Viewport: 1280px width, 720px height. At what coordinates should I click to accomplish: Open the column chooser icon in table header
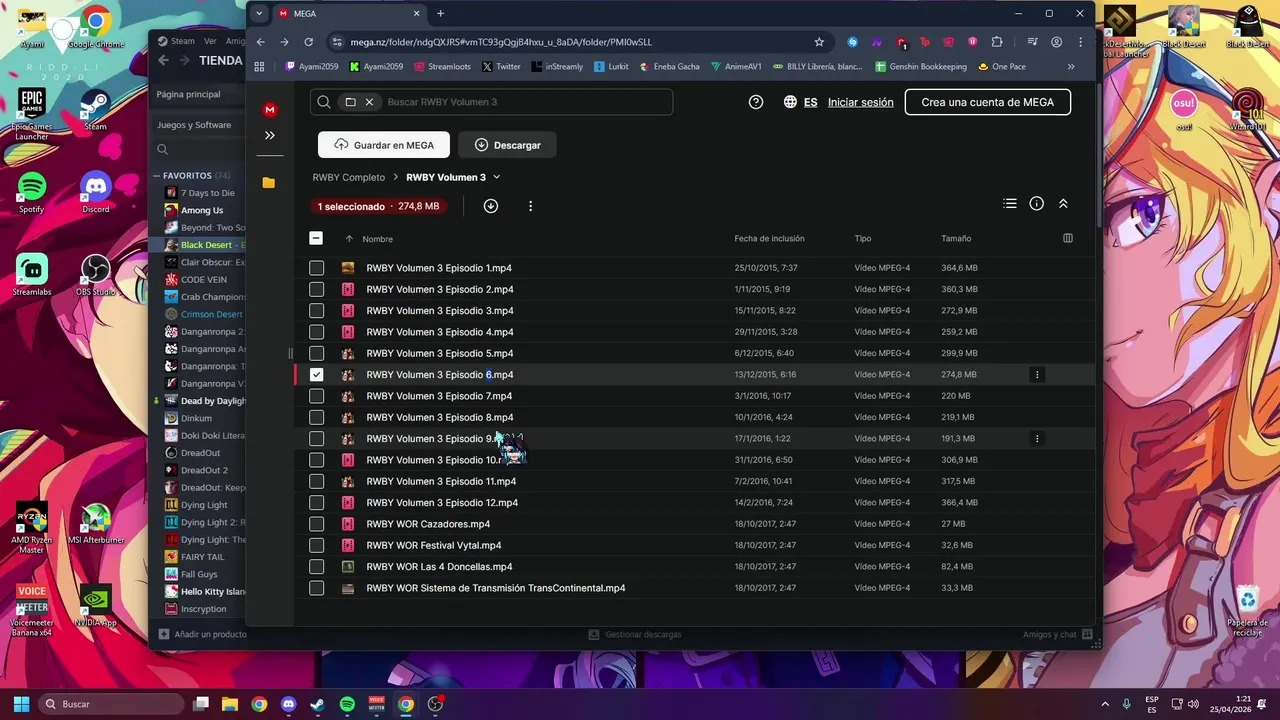pos(1067,238)
